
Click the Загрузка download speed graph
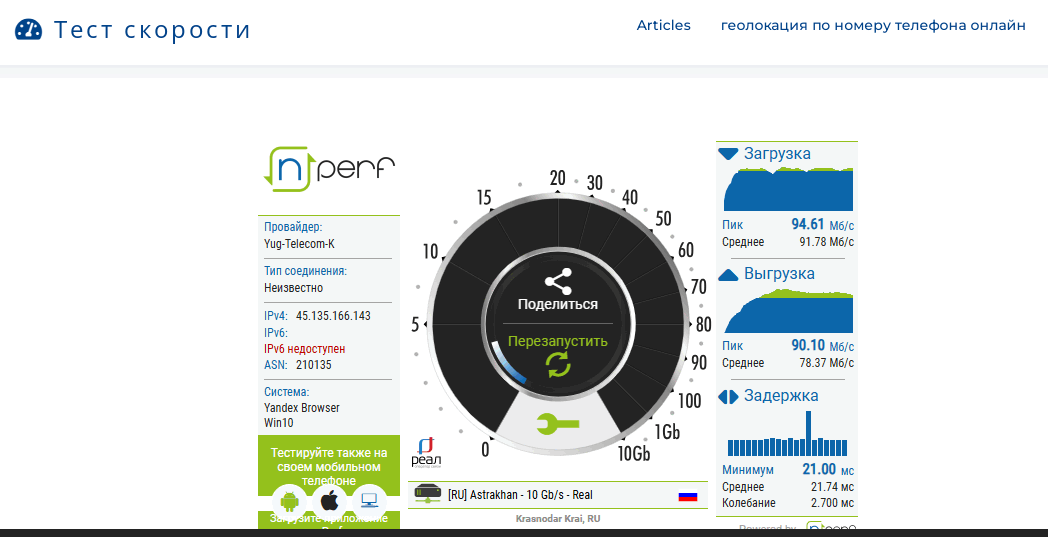pos(788,189)
